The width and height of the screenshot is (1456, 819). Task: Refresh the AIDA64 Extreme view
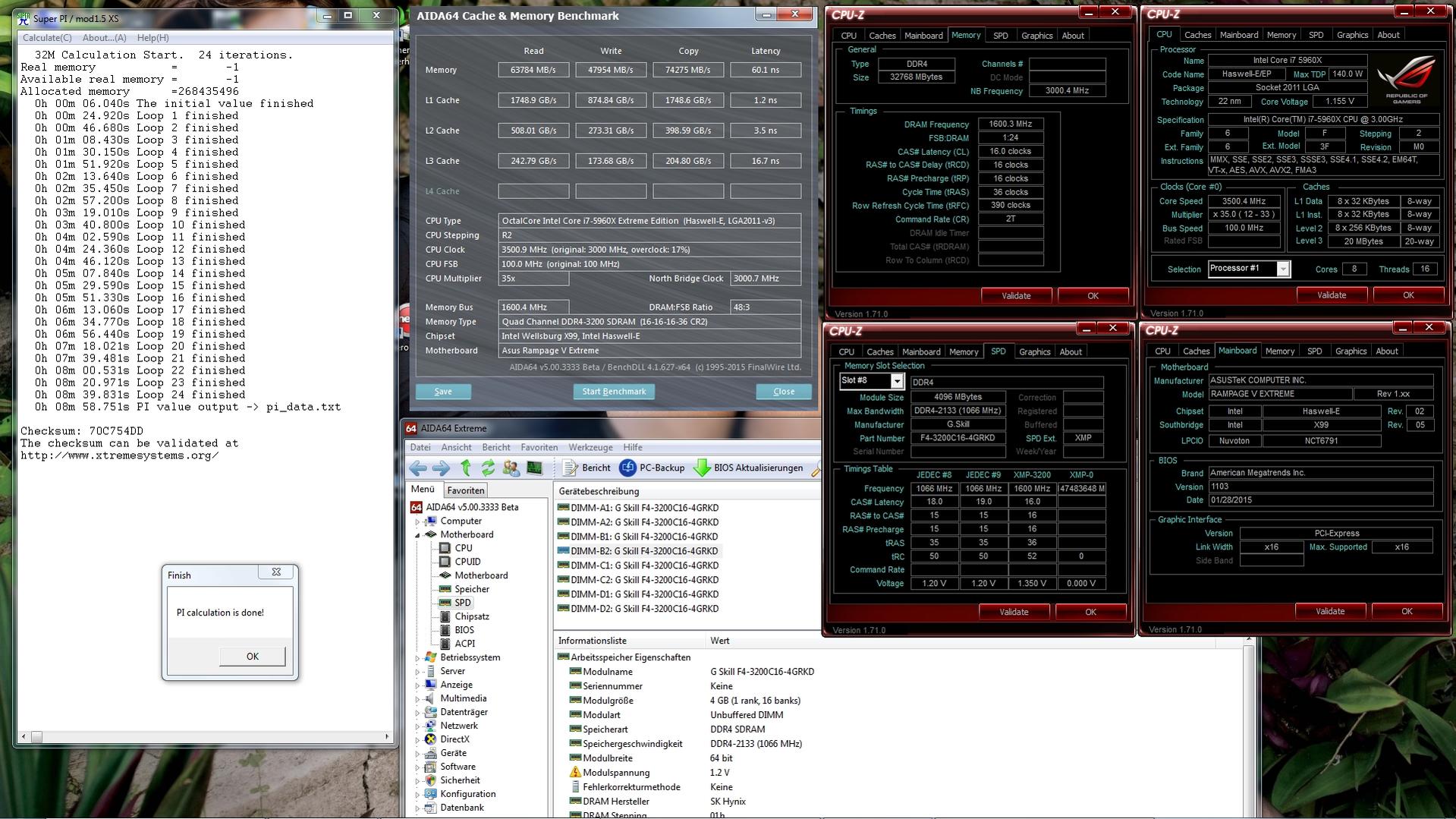click(x=487, y=468)
